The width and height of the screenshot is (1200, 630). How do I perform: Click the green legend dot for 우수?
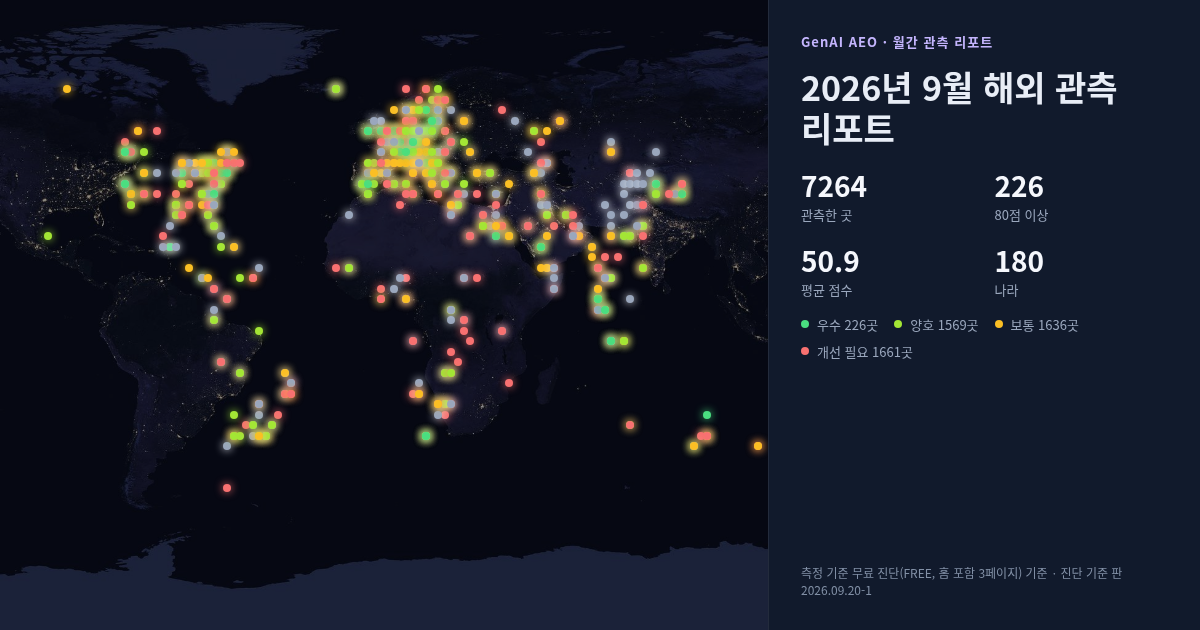click(x=805, y=324)
